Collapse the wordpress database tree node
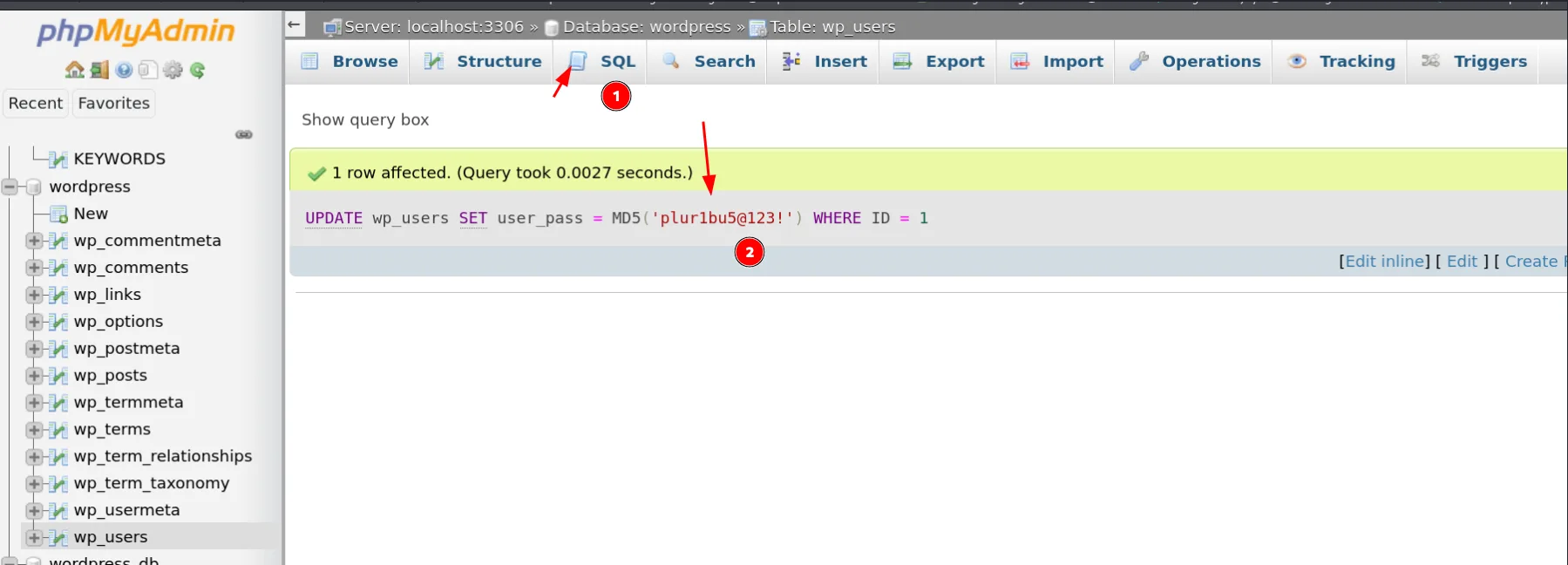Screen dimensions: 1568x565 pyautogui.click(x=10, y=187)
